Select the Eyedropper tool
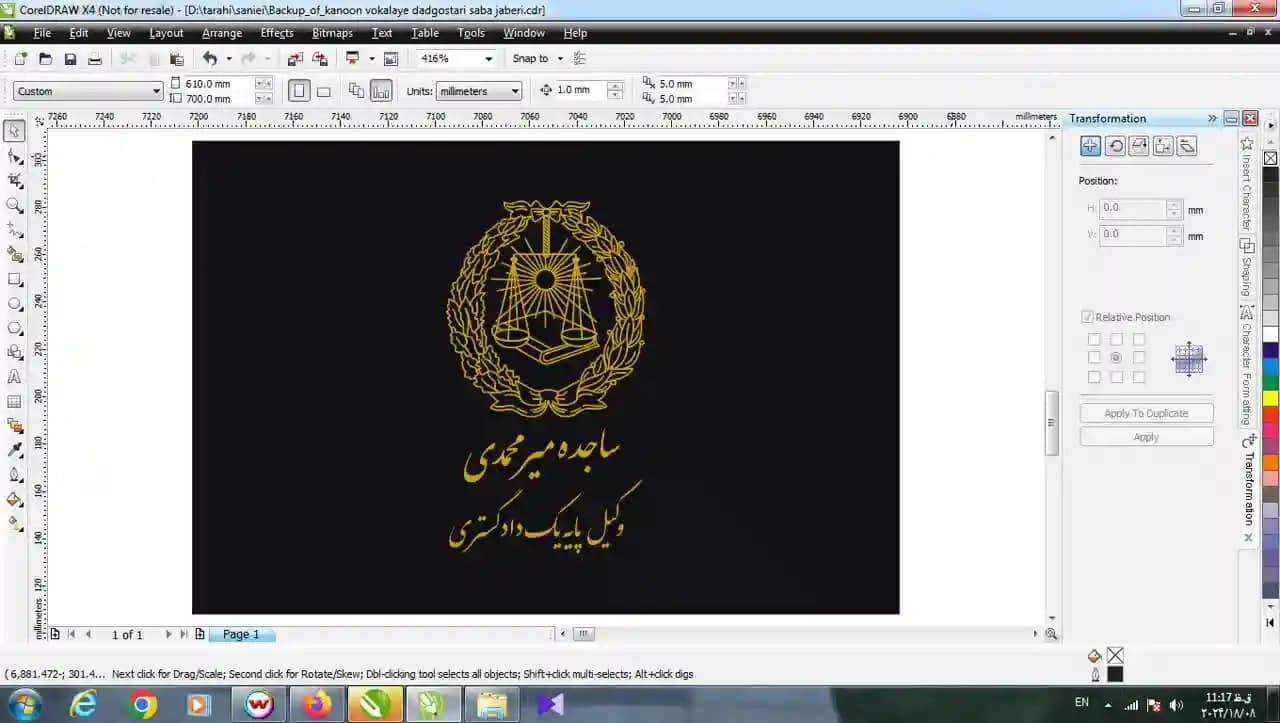The height and width of the screenshot is (723, 1280). [14, 451]
